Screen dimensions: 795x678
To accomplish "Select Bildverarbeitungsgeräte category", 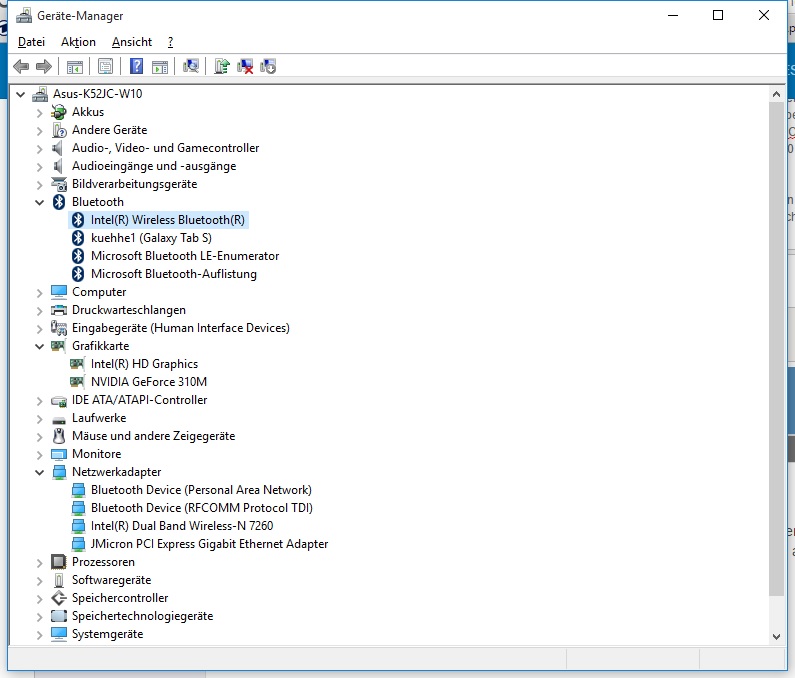I will [134, 184].
